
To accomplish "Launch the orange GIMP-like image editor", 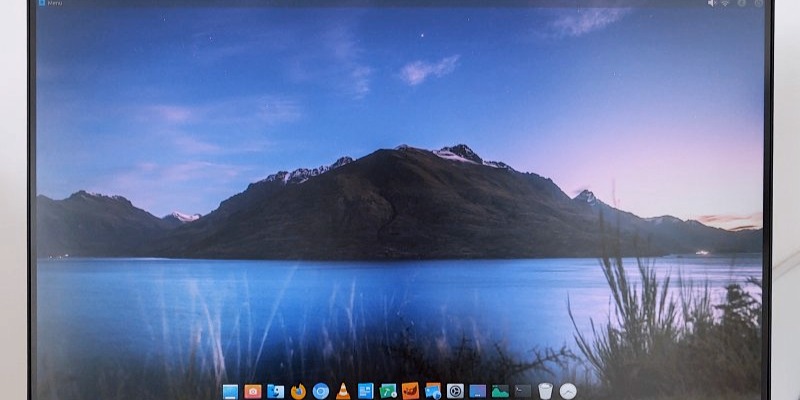I will (410, 391).
